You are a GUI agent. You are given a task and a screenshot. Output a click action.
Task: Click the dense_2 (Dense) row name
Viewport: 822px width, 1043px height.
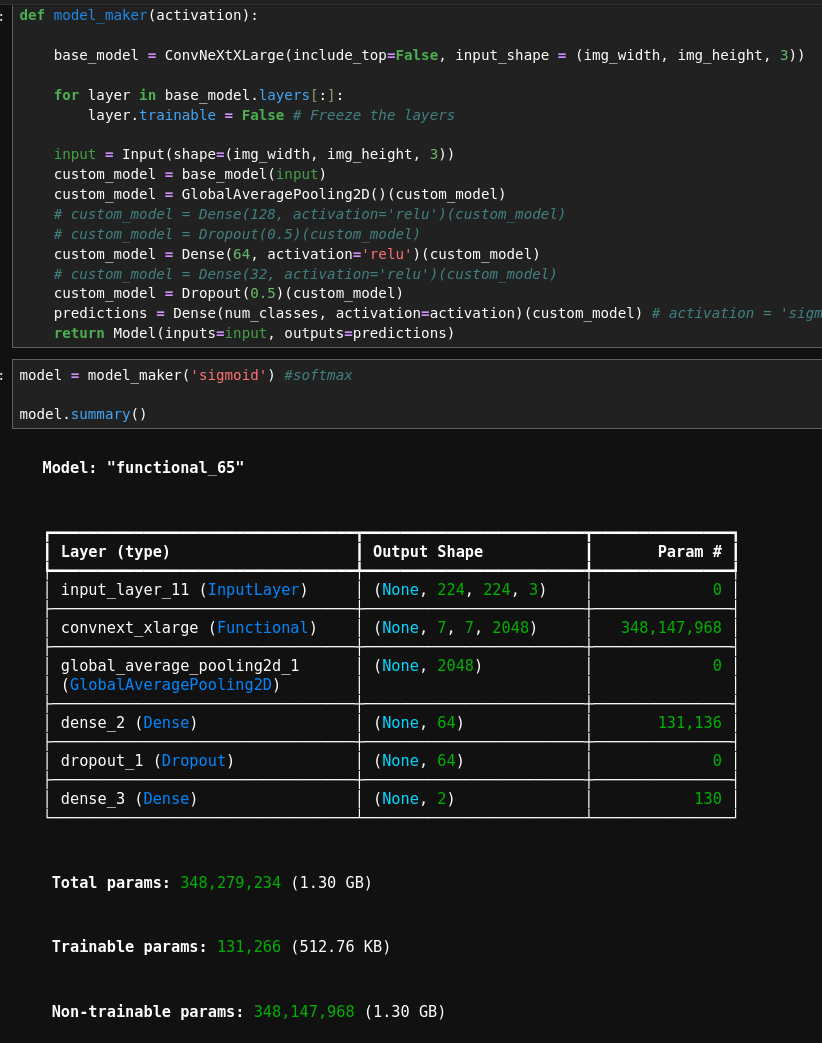(129, 722)
